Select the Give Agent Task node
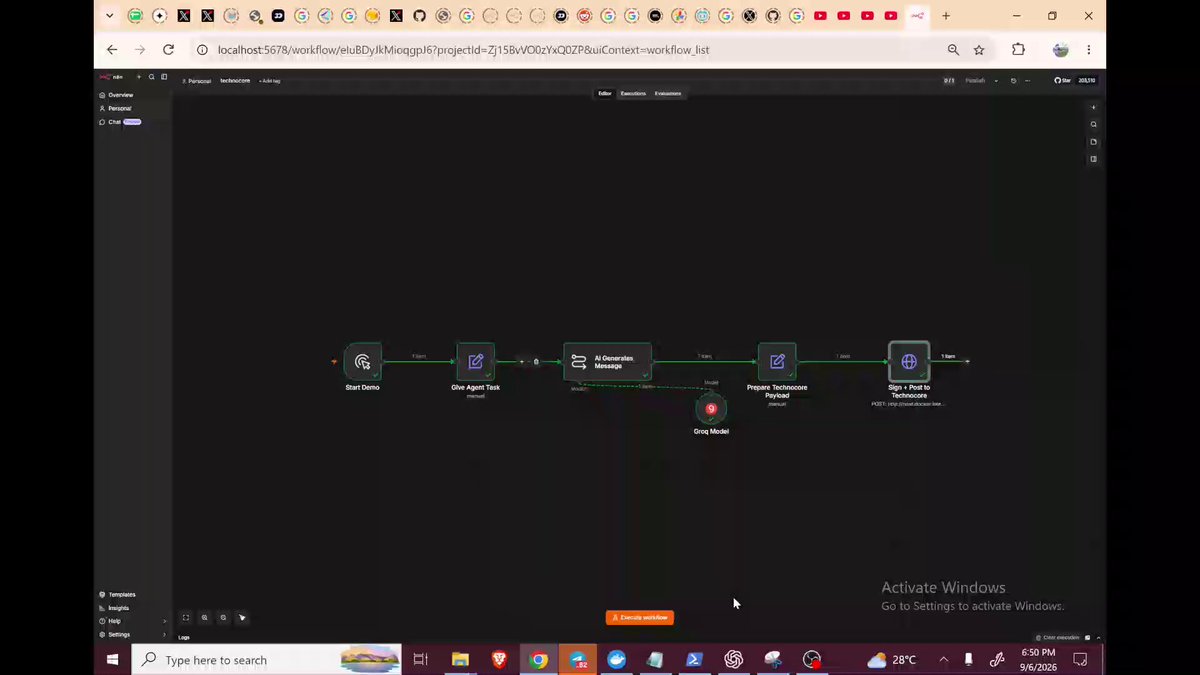This screenshot has height=675, width=1200. 476,362
